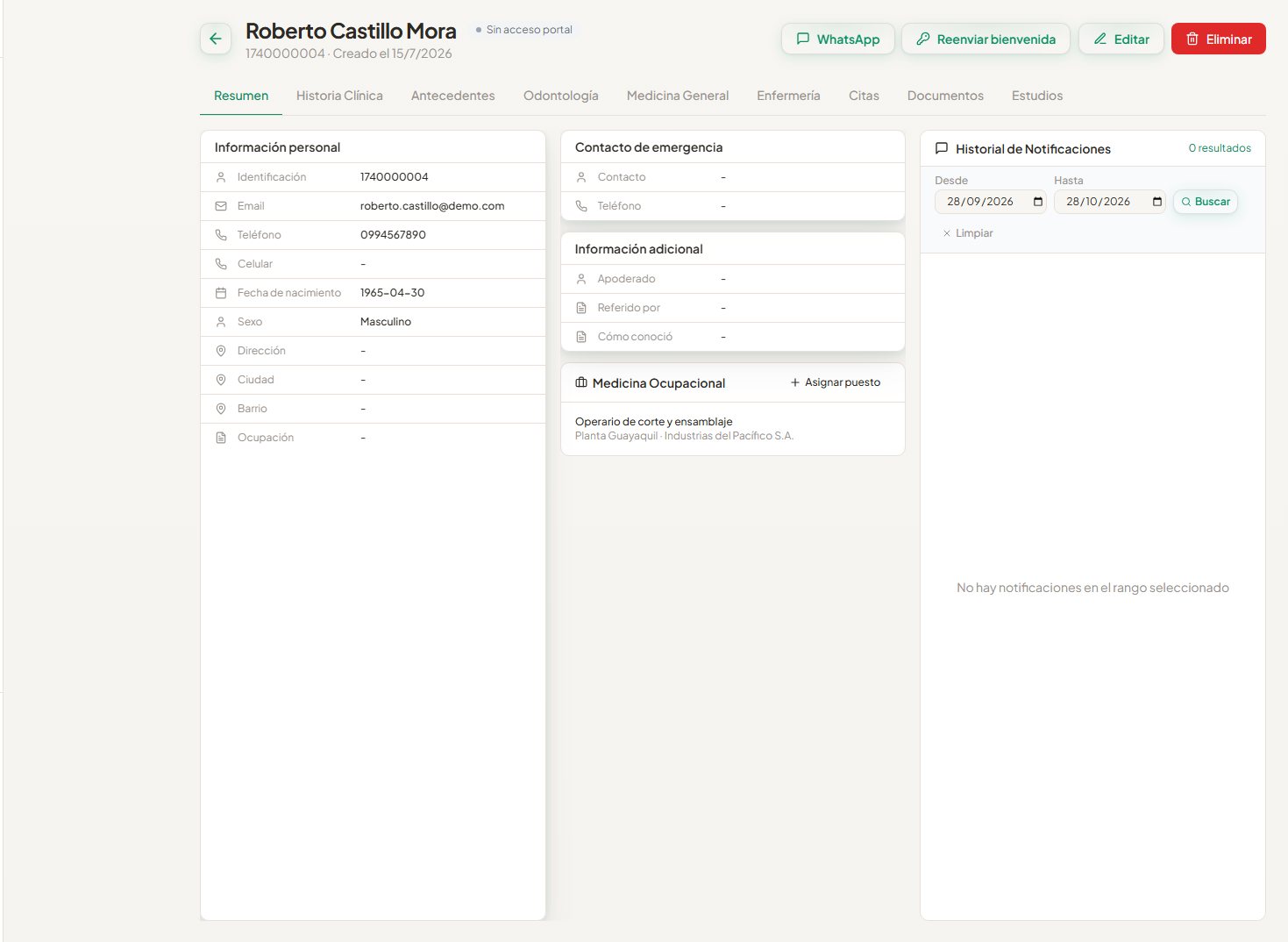The height and width of the screenshot is (942, 1288).
Task: Click the person icon beside Identificación
Action: 221,177
